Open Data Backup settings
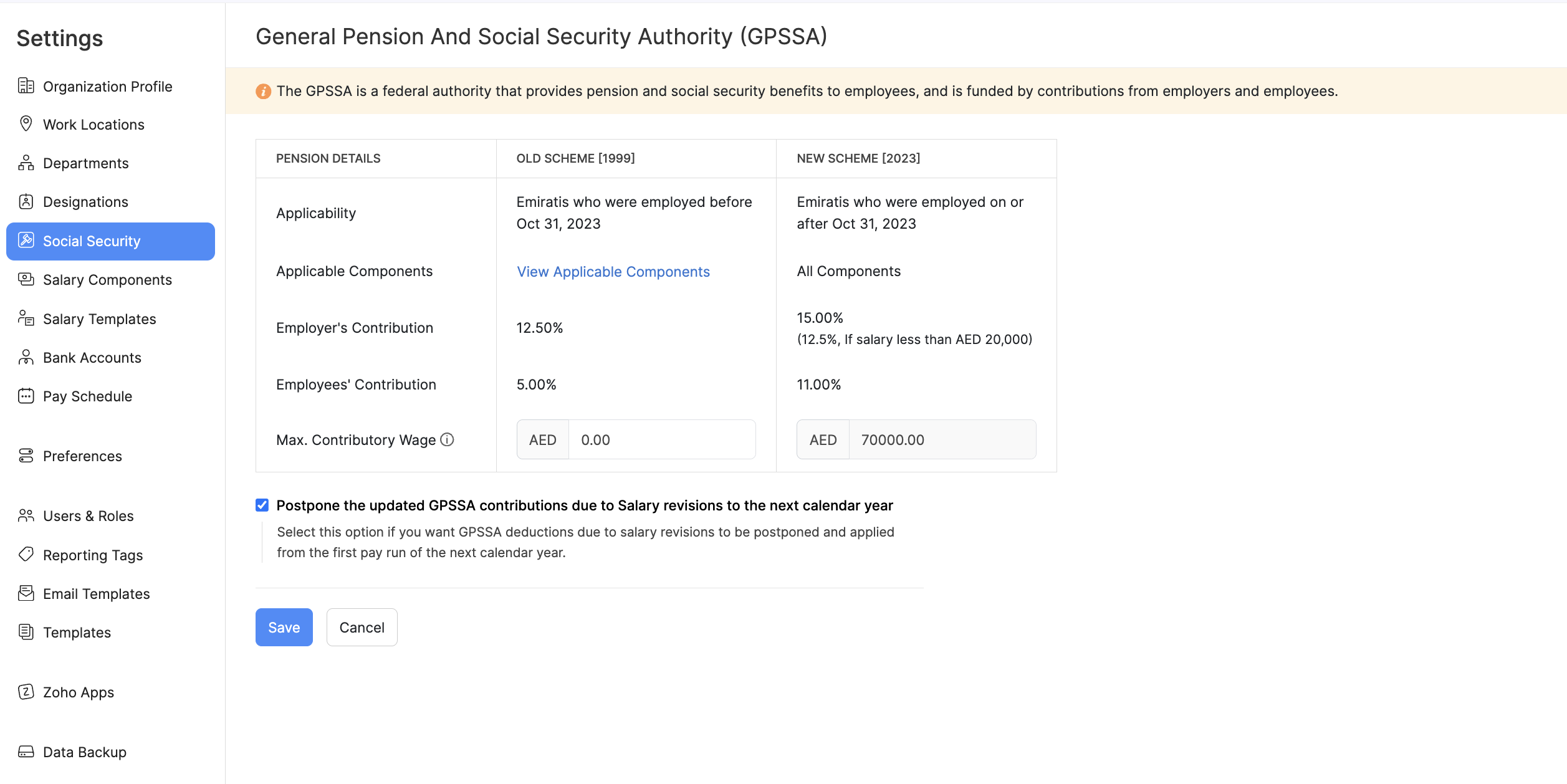The image size is (1567, 784). tap(84, 752)
